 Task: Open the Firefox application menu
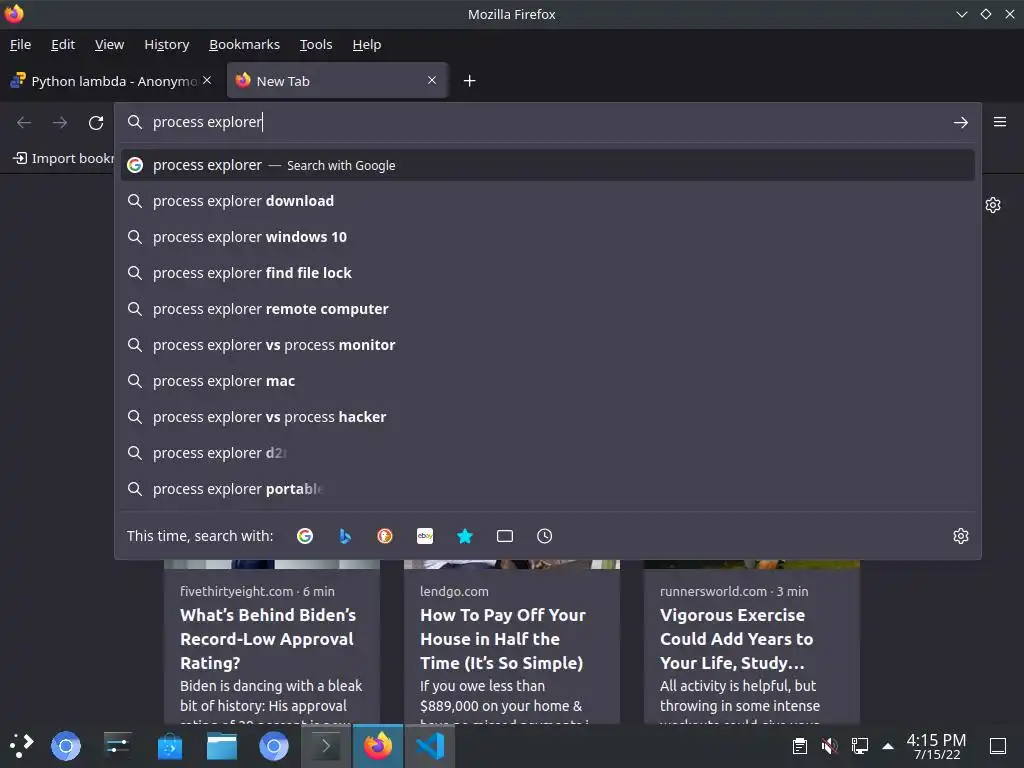1000,122
